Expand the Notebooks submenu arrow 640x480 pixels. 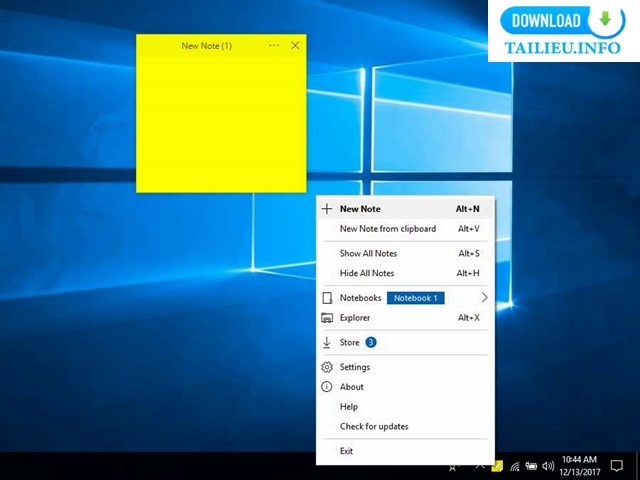[x=484, y=298]
